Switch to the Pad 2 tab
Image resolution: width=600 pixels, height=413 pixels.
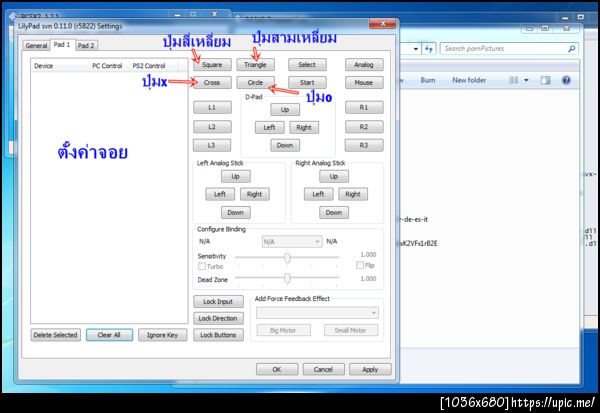pyautogui.click(x=86, y=46)
